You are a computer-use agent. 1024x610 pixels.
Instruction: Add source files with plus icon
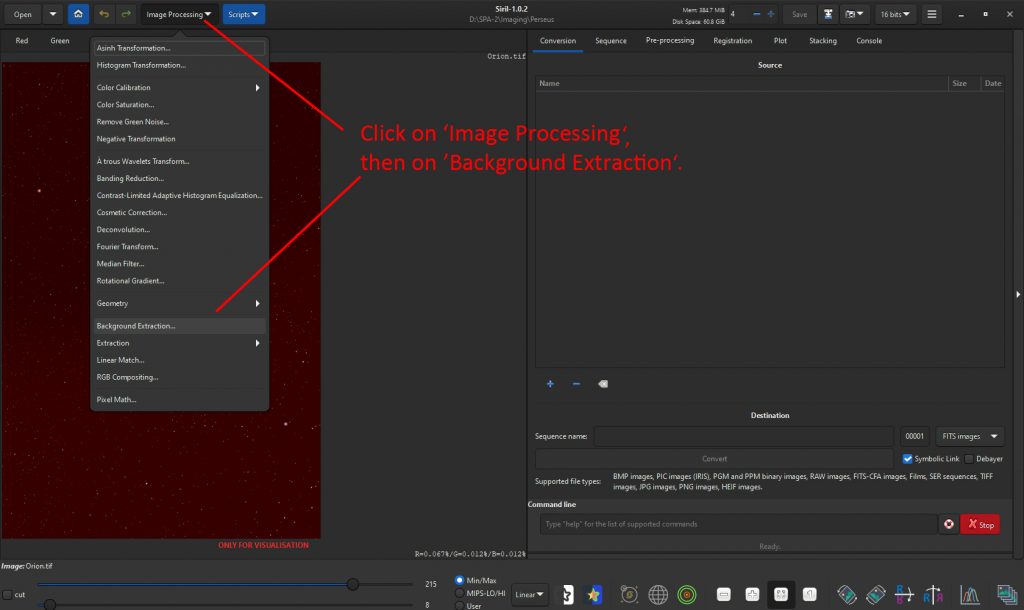pos(550,384)
